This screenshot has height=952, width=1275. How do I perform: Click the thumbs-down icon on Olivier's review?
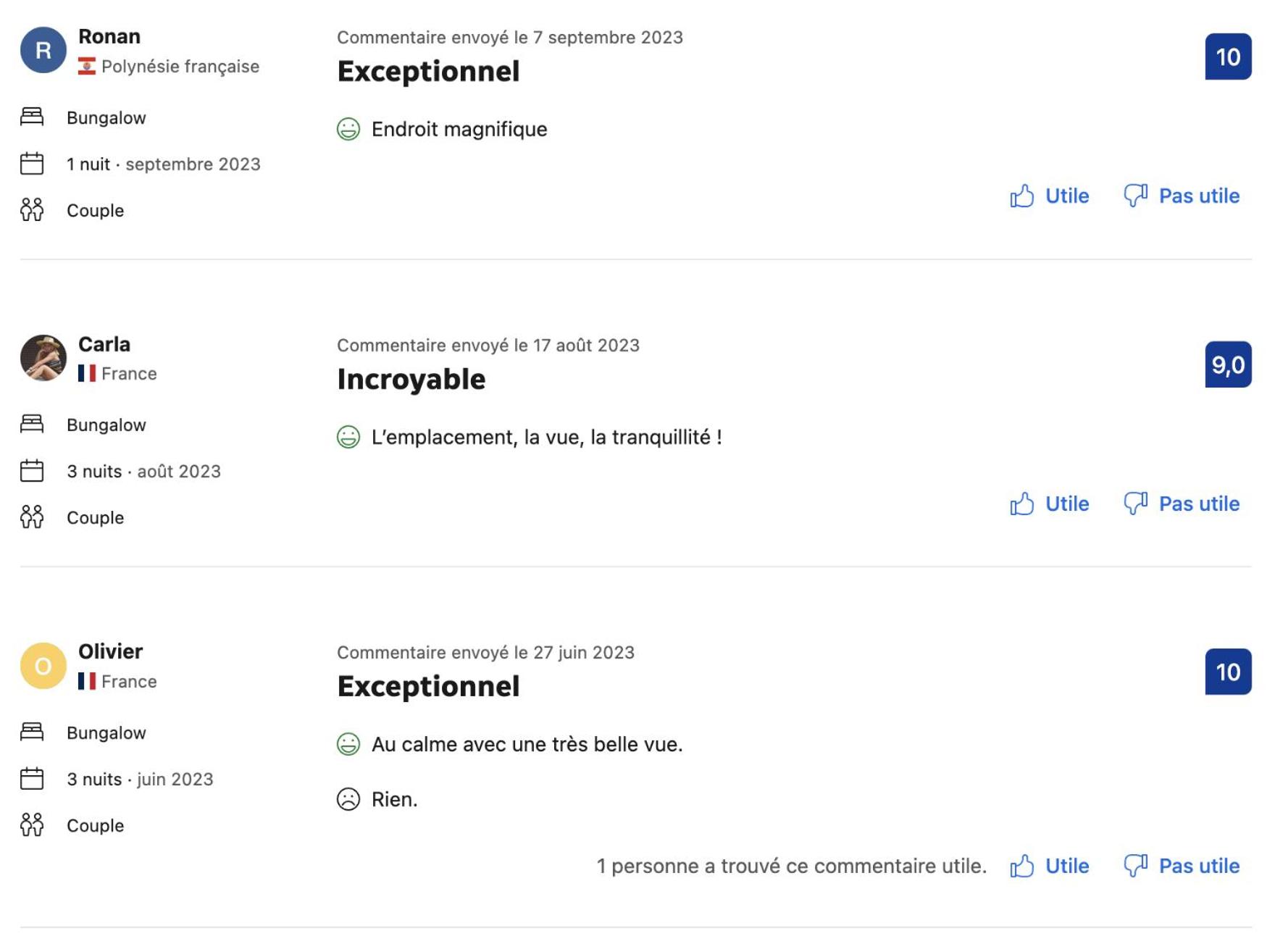pyautogui.click(x=1135, y=866)
